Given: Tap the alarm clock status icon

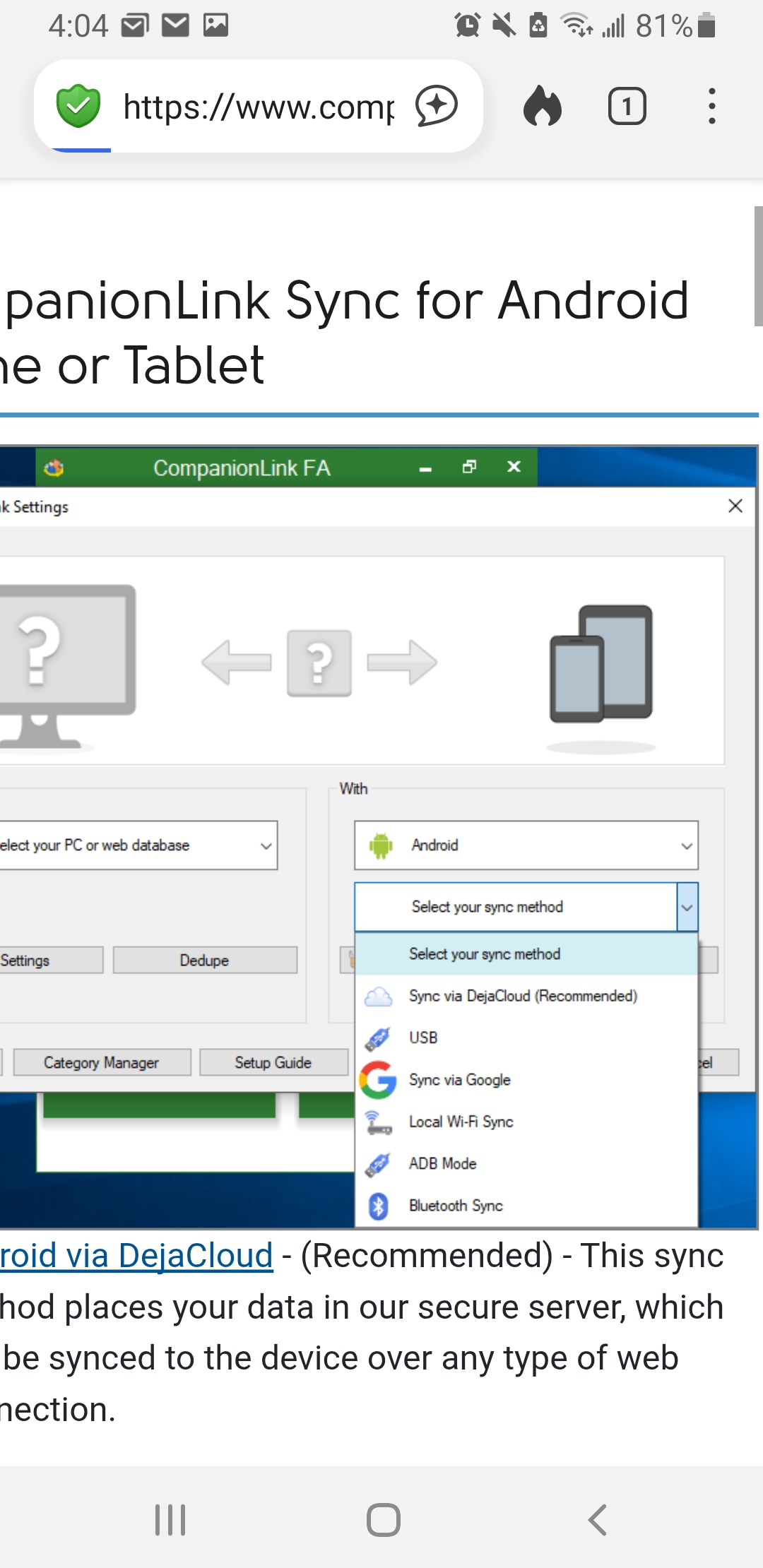Looking at the screenshot, I should (x=467, y=25).
